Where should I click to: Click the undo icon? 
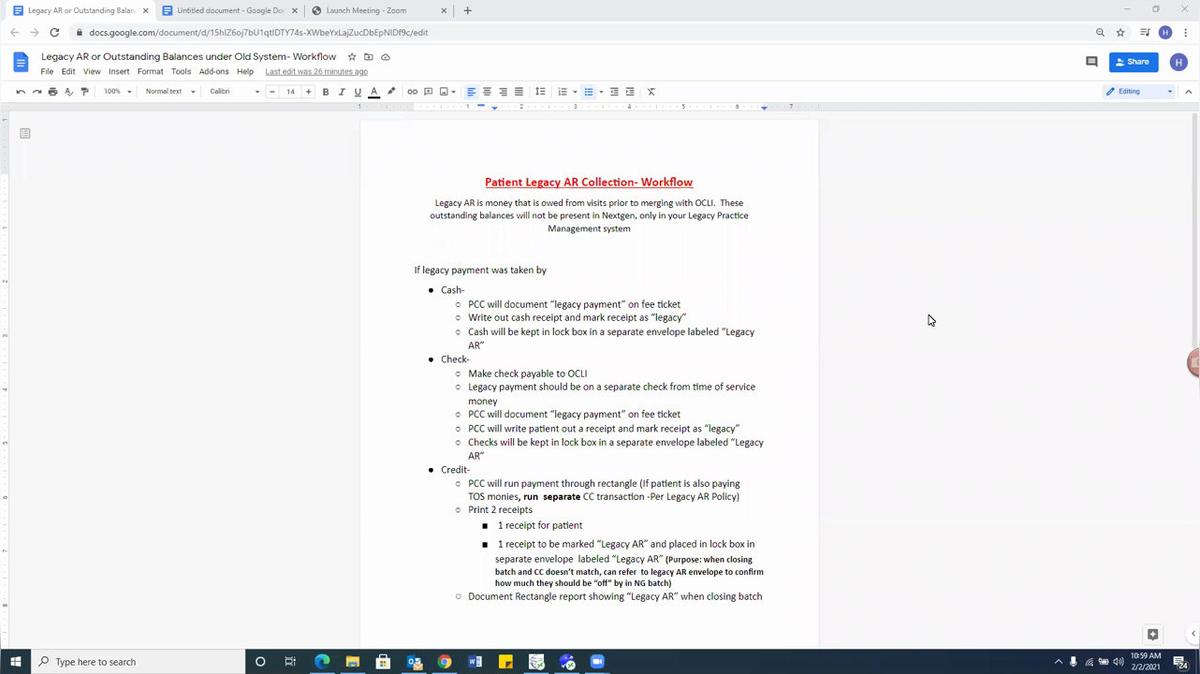tap(20, 91)
